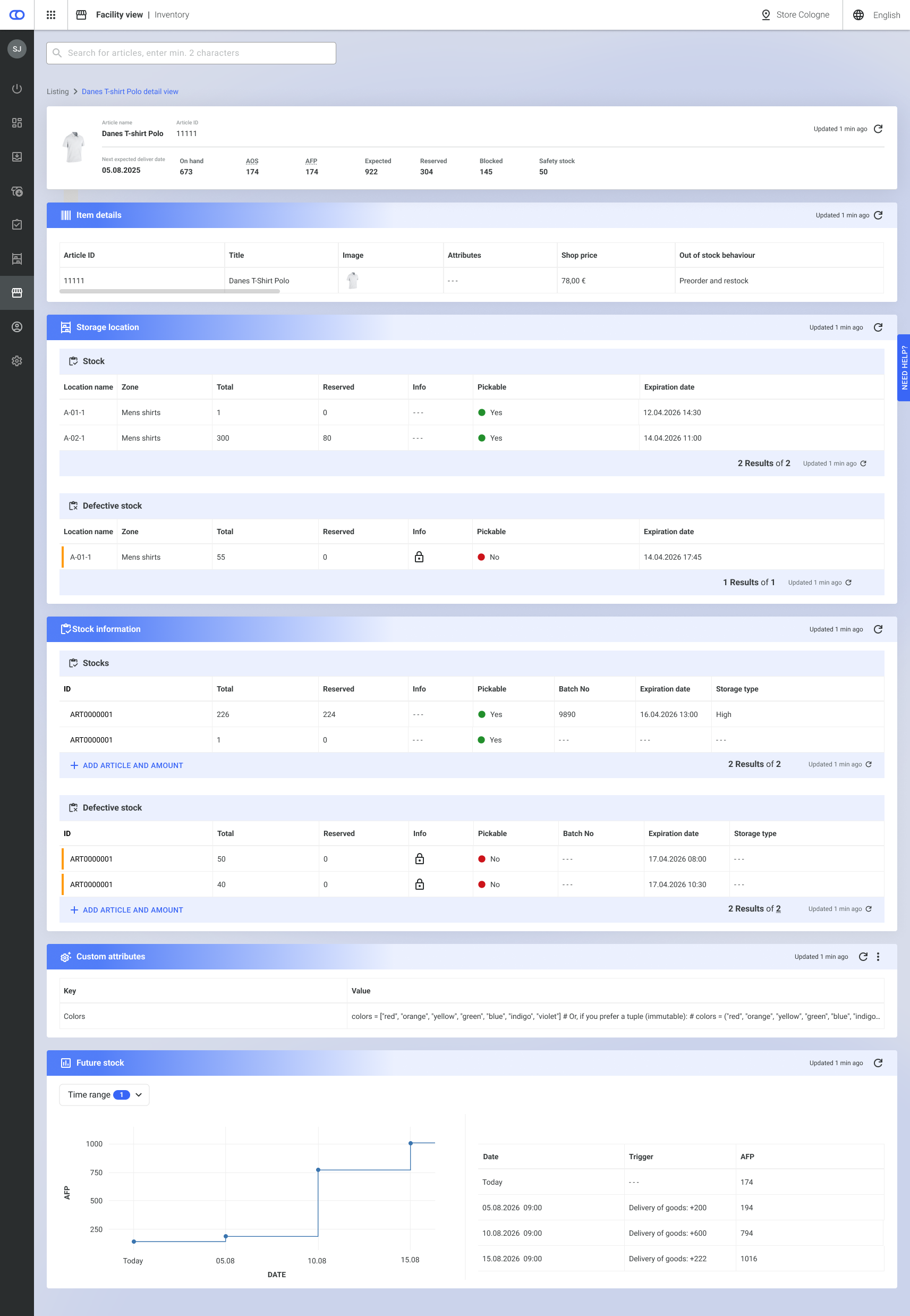Image resolution: width=910 pixels, height=1316 pixels.
Task: Click the article search input field
Action: [191, 53]
